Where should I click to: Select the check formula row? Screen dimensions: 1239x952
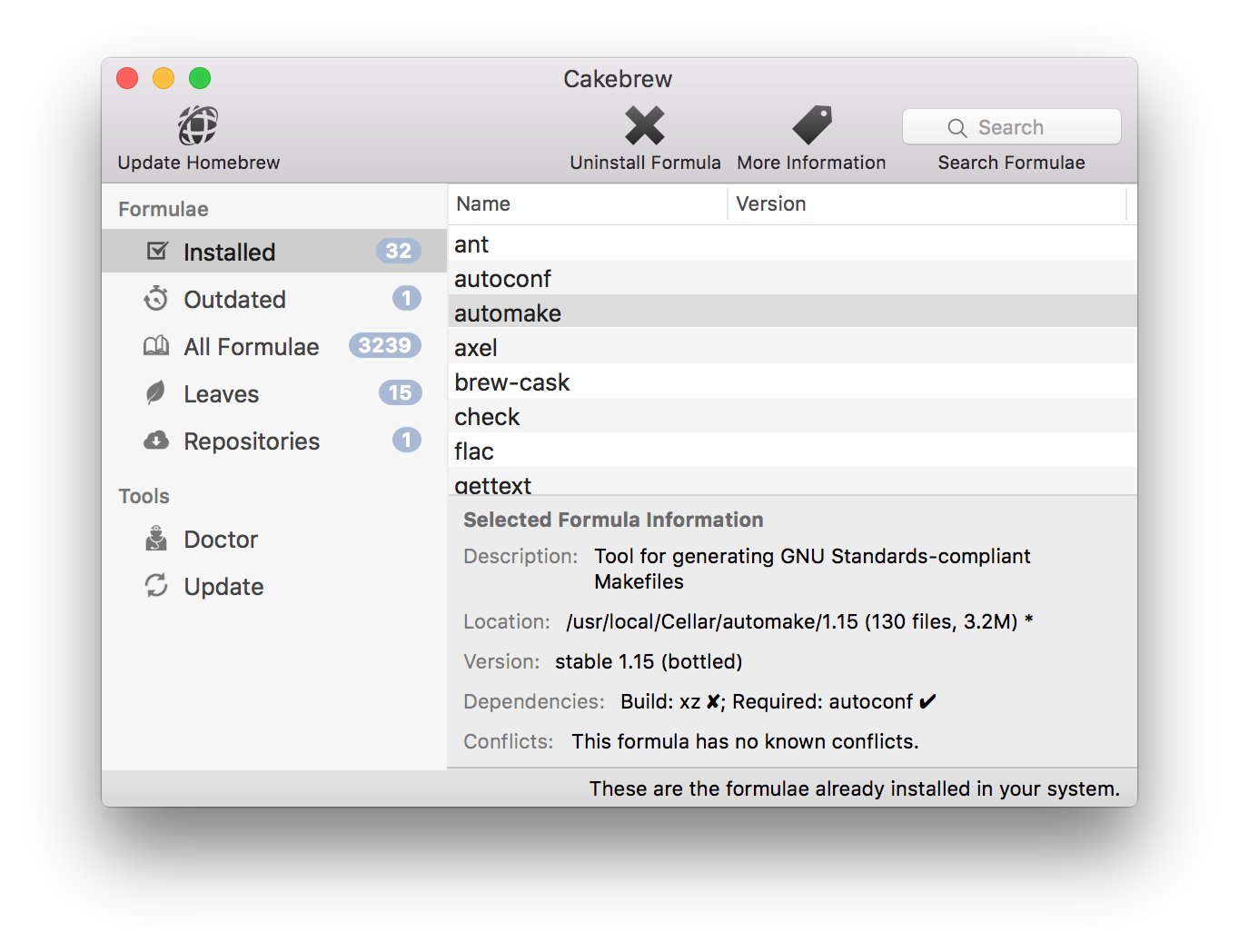pos(792,416)
